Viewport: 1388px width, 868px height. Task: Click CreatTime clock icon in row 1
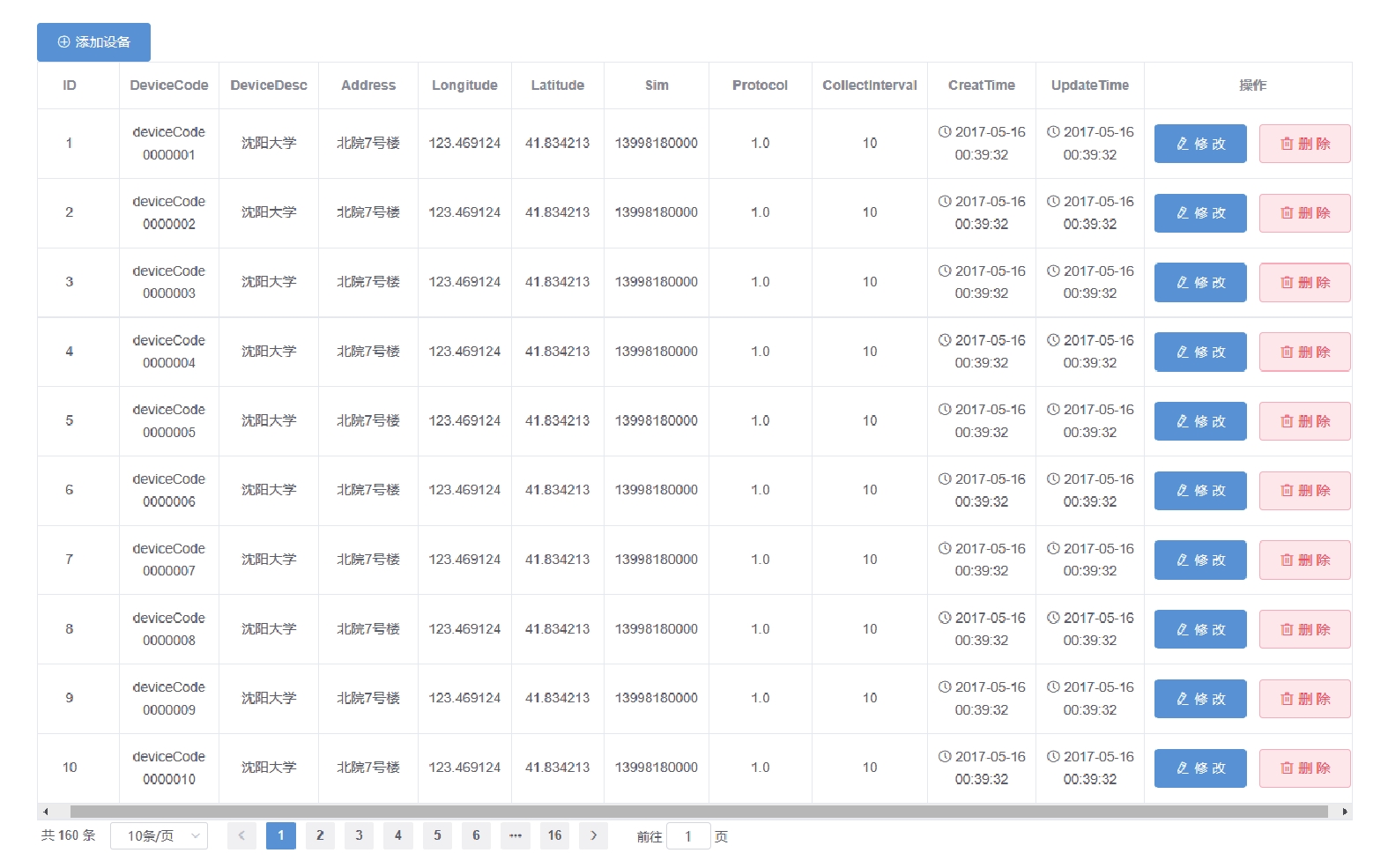pyautogui.click(x=945, y=132)
